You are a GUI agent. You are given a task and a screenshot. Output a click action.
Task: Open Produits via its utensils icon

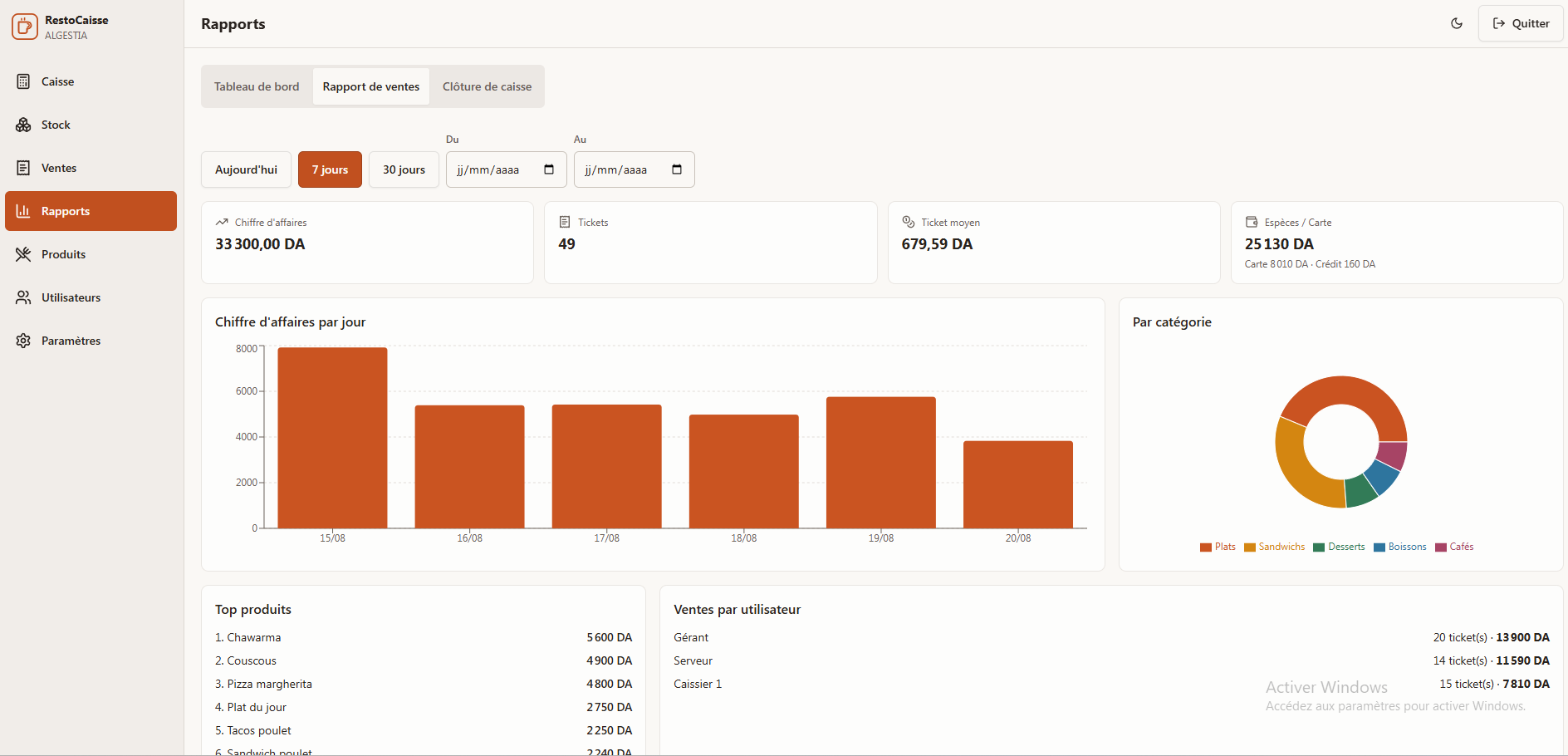(x=23, y=254)
